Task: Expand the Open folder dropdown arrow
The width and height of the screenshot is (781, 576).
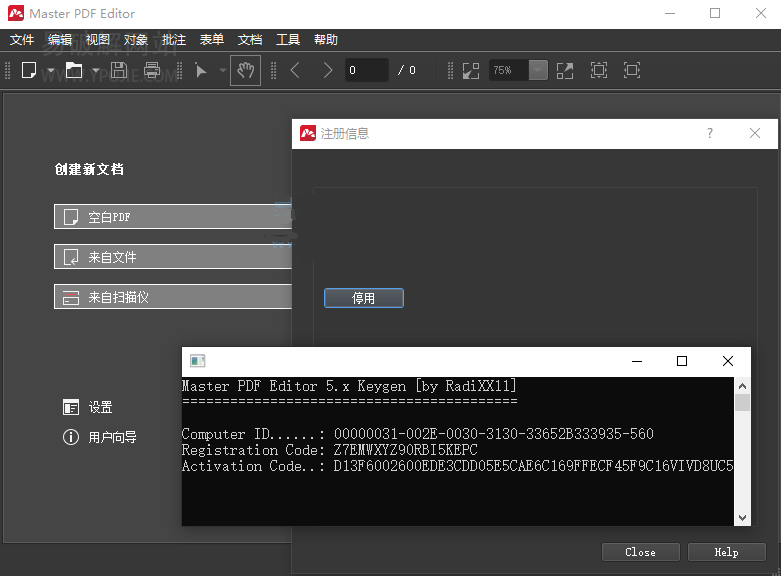Action: 95,71
